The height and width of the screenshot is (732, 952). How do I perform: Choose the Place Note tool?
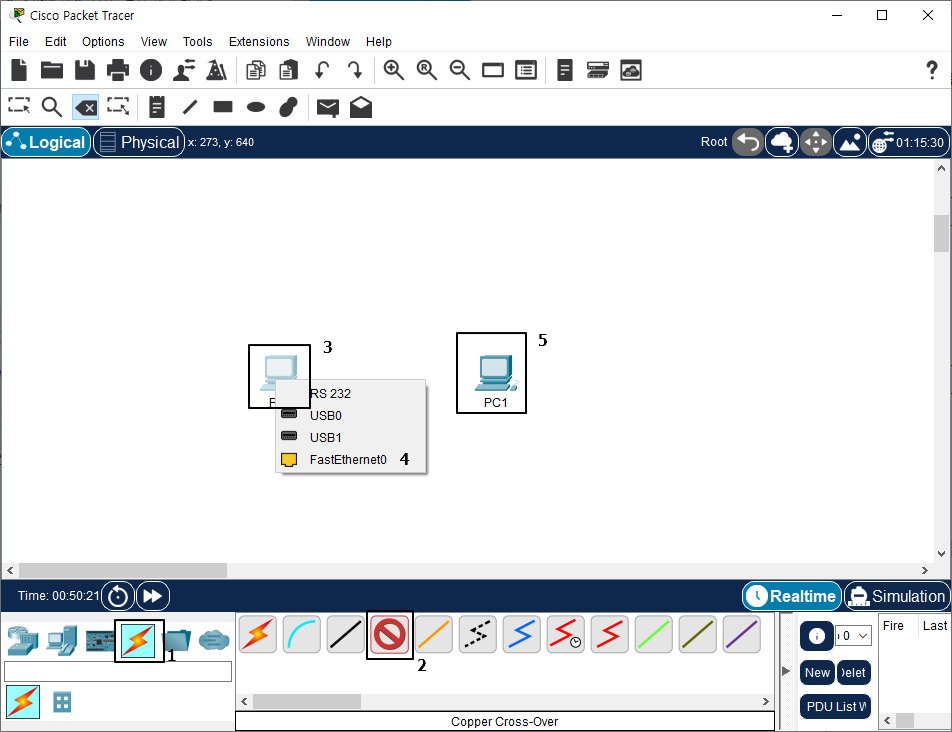coord(157,107)
